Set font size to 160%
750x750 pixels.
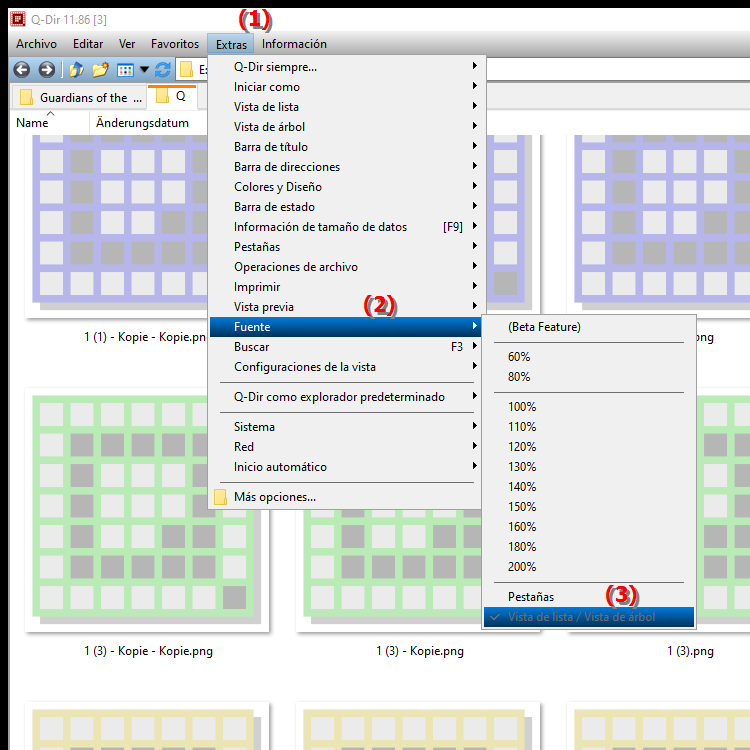point(589,528)
